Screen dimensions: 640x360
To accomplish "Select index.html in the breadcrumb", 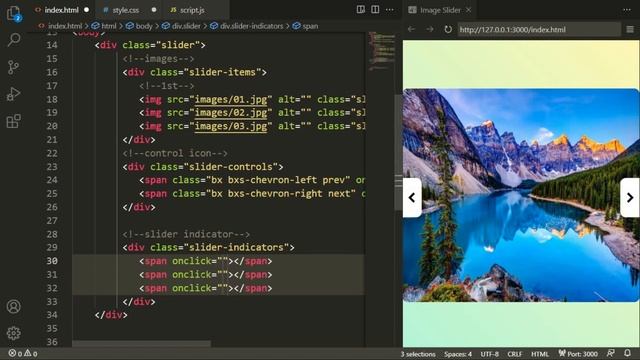I will 64,26.
